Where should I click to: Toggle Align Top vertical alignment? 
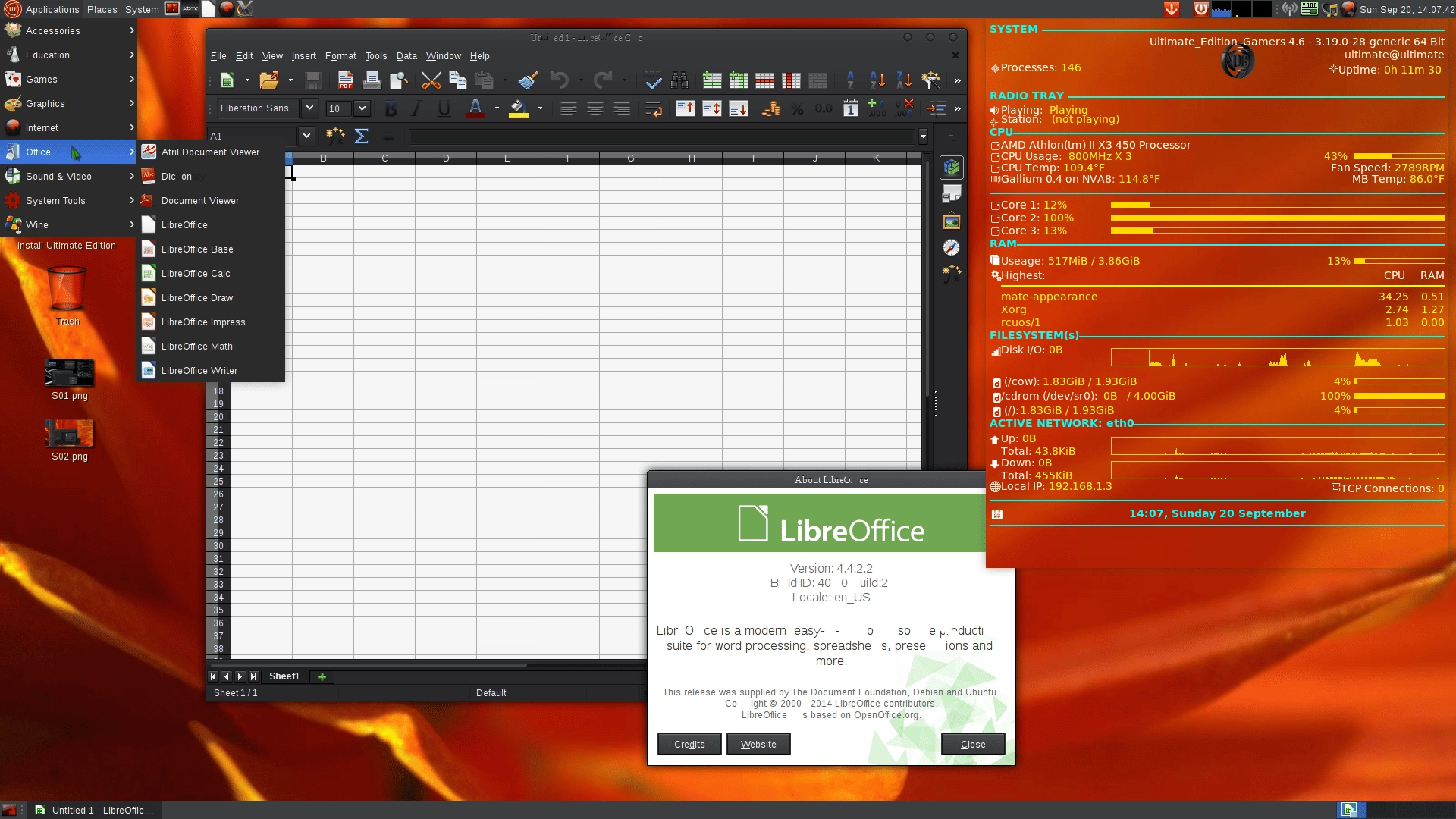[x=685, y=108]
